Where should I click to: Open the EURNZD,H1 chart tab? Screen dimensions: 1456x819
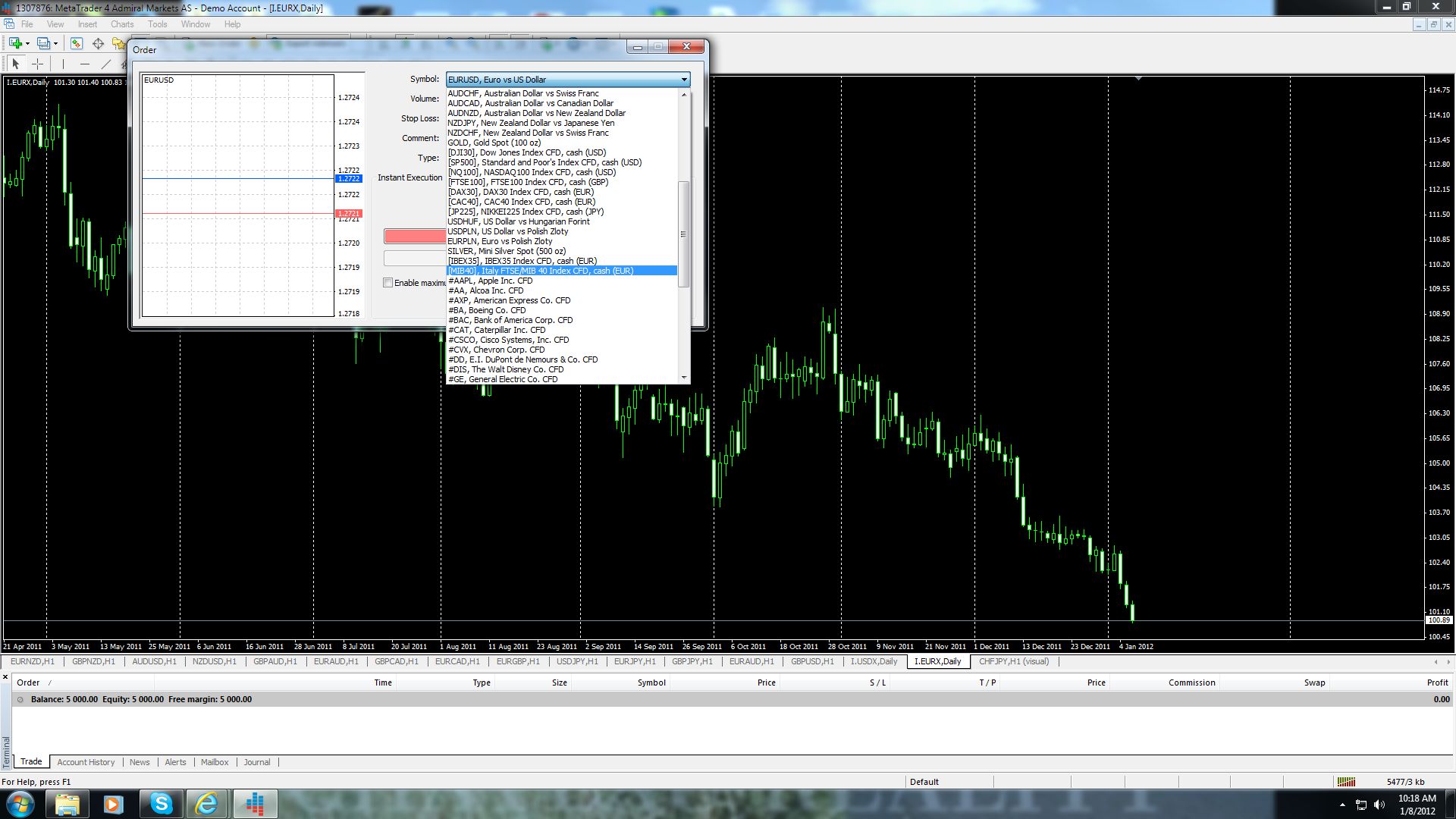tap(33, 661)
